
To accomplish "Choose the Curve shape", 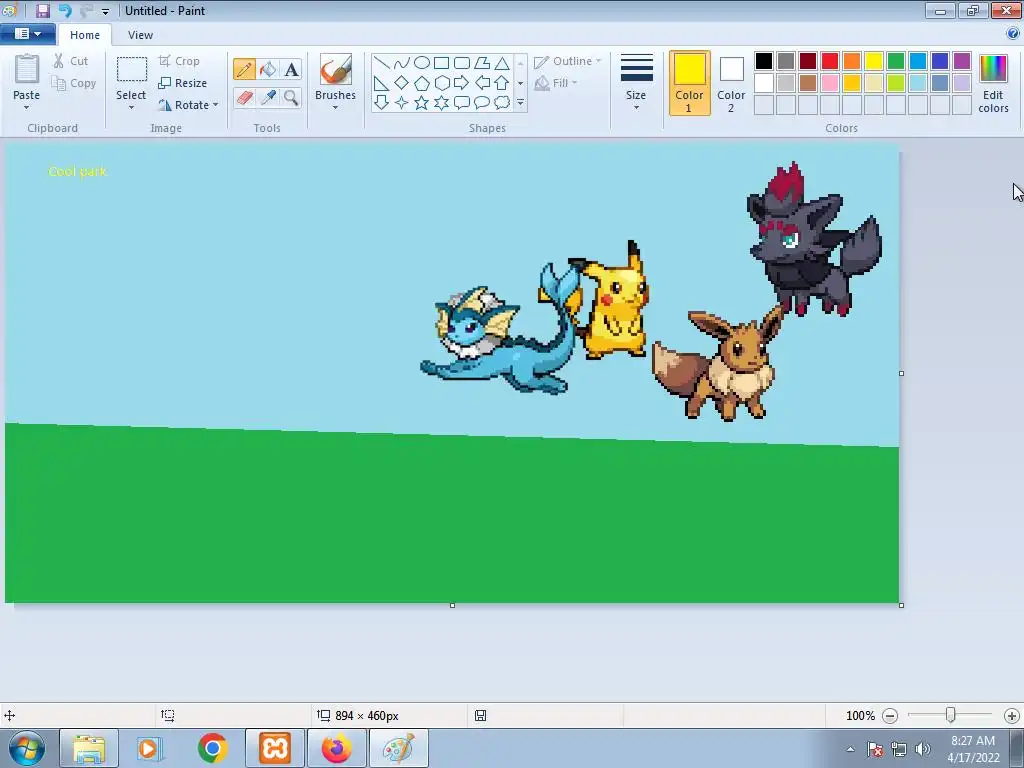I will click(402, 63).
